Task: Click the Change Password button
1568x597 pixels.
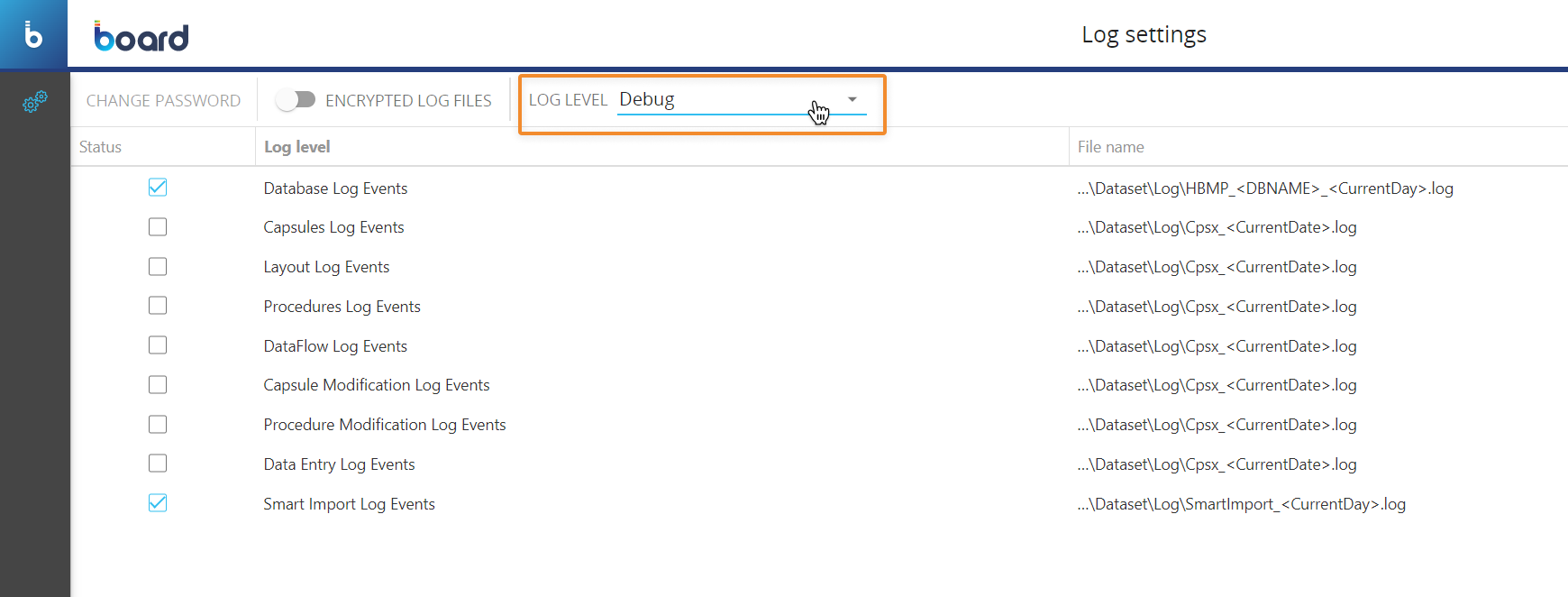Action: tap(163, 101)
